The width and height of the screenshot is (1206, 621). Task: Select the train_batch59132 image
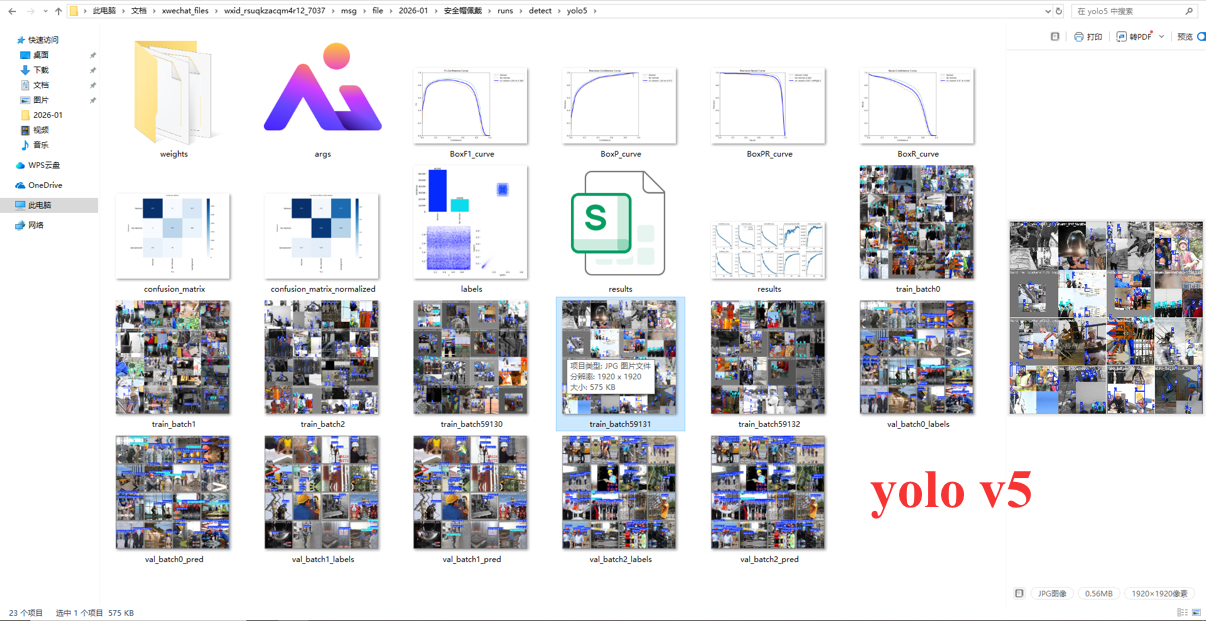click(x=769, y=357)
